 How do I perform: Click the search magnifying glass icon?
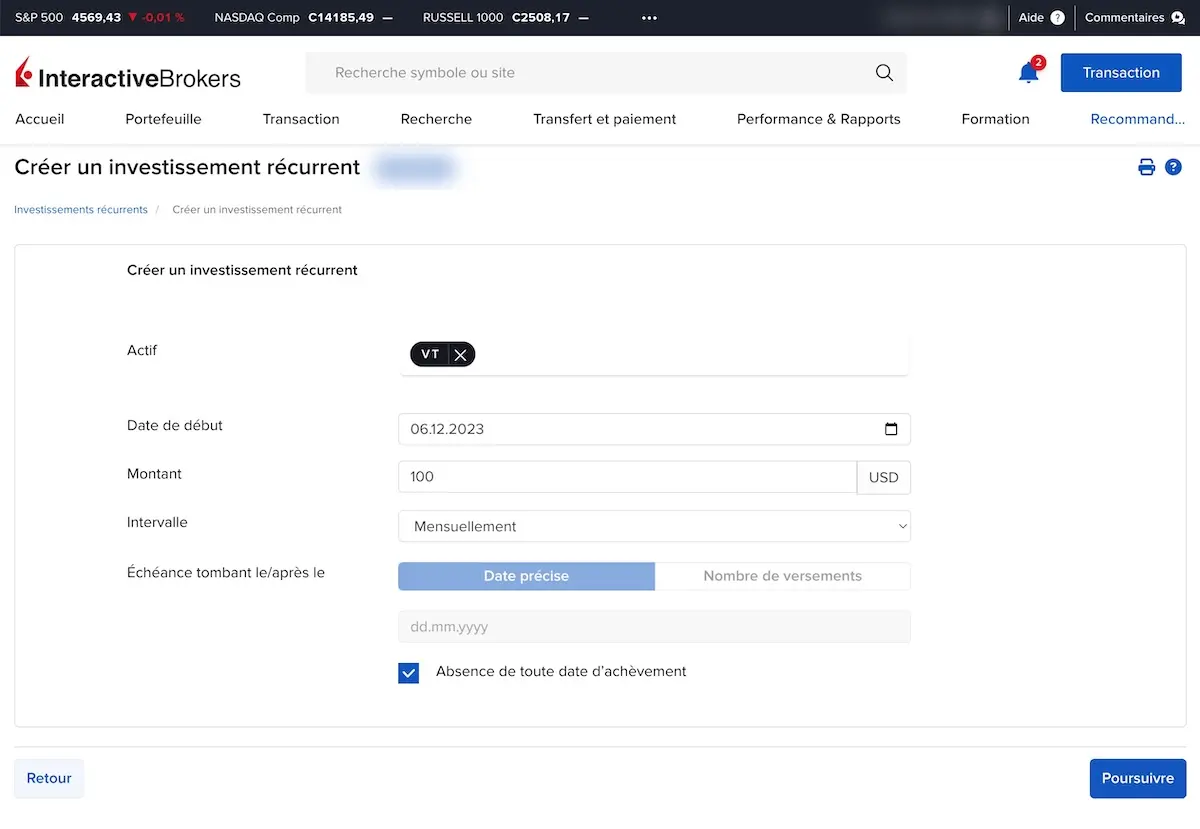pos(884,73)
